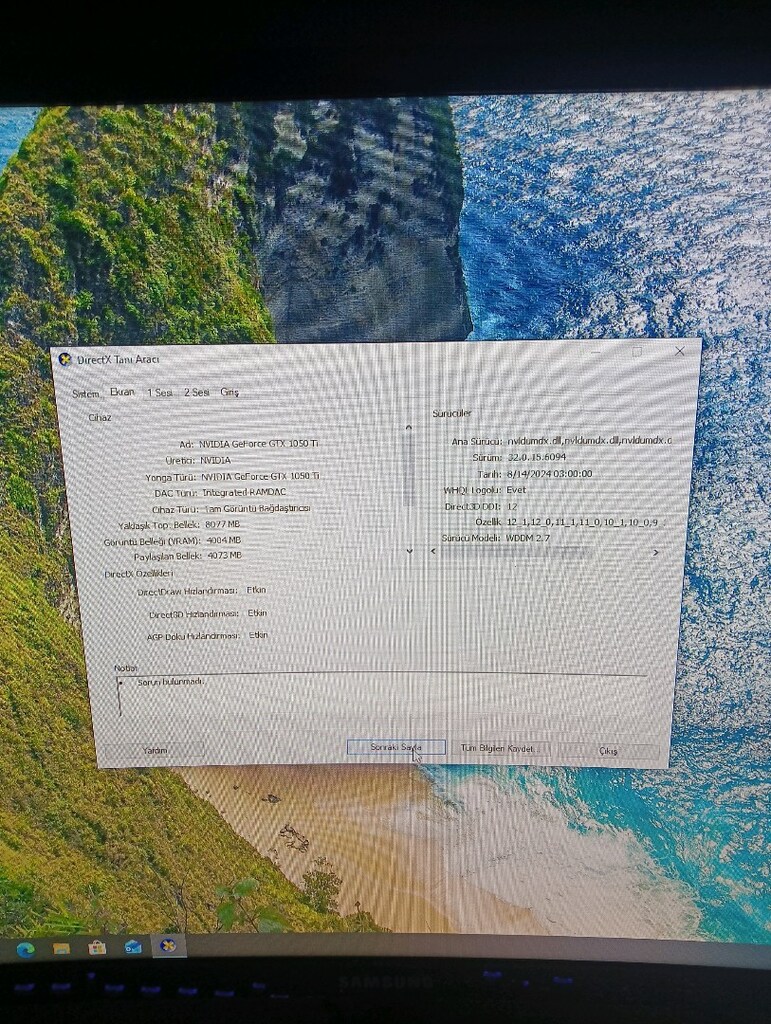Click the Yardım button
771x1024 pixels.
click(155, 750)
